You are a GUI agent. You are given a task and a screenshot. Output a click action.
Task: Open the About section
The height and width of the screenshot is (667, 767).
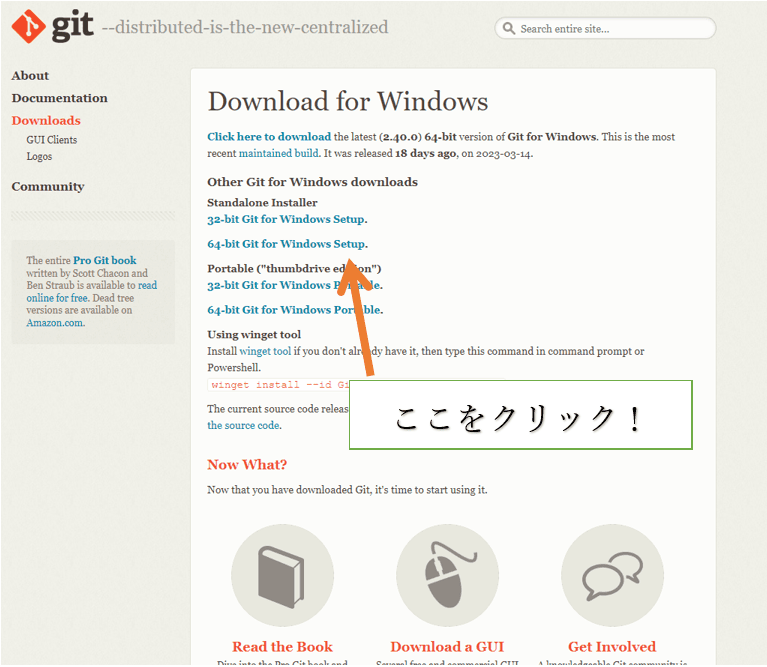(30, 76)
